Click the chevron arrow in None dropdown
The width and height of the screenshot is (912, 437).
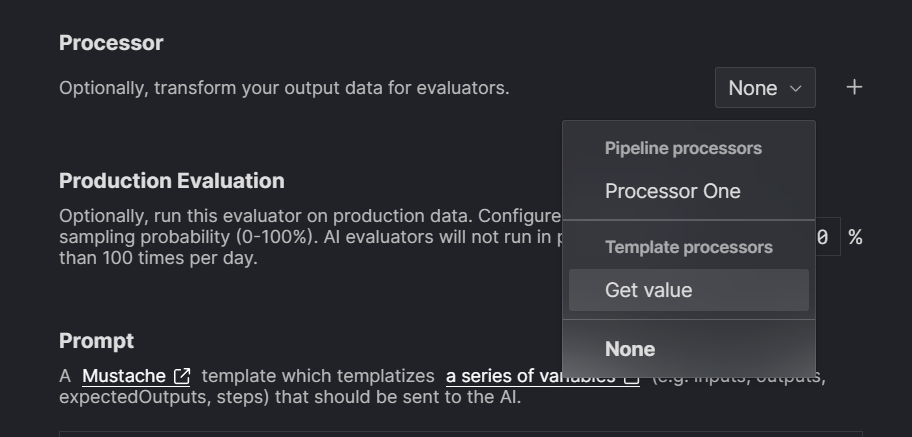(x=796, y=88)
